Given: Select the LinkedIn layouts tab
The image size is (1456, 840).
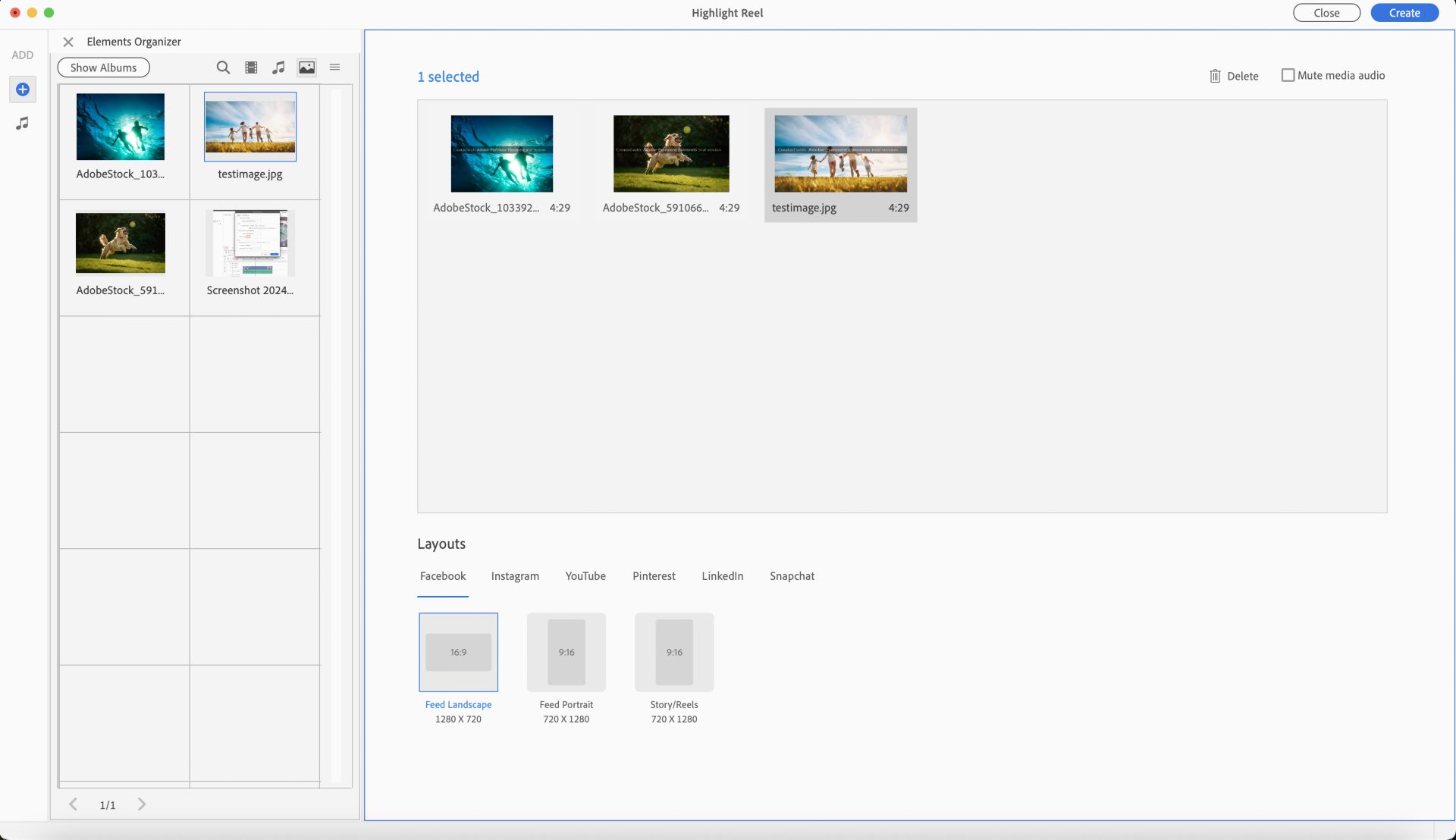Looking at the screenshot, I should tap(722, 576).
